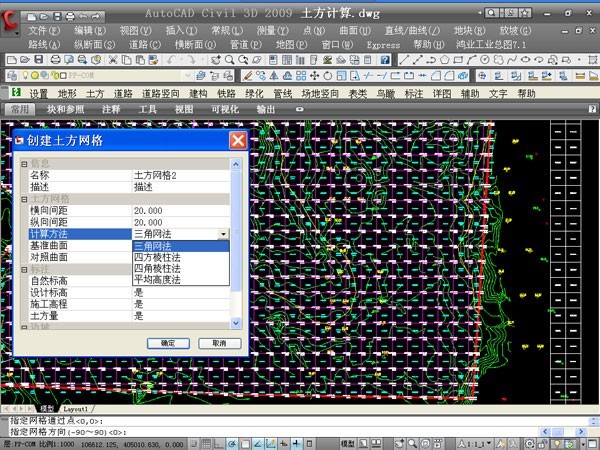Click the New drawing icon in toolbar
Viewport: 600px width, 450px height.
9,60
